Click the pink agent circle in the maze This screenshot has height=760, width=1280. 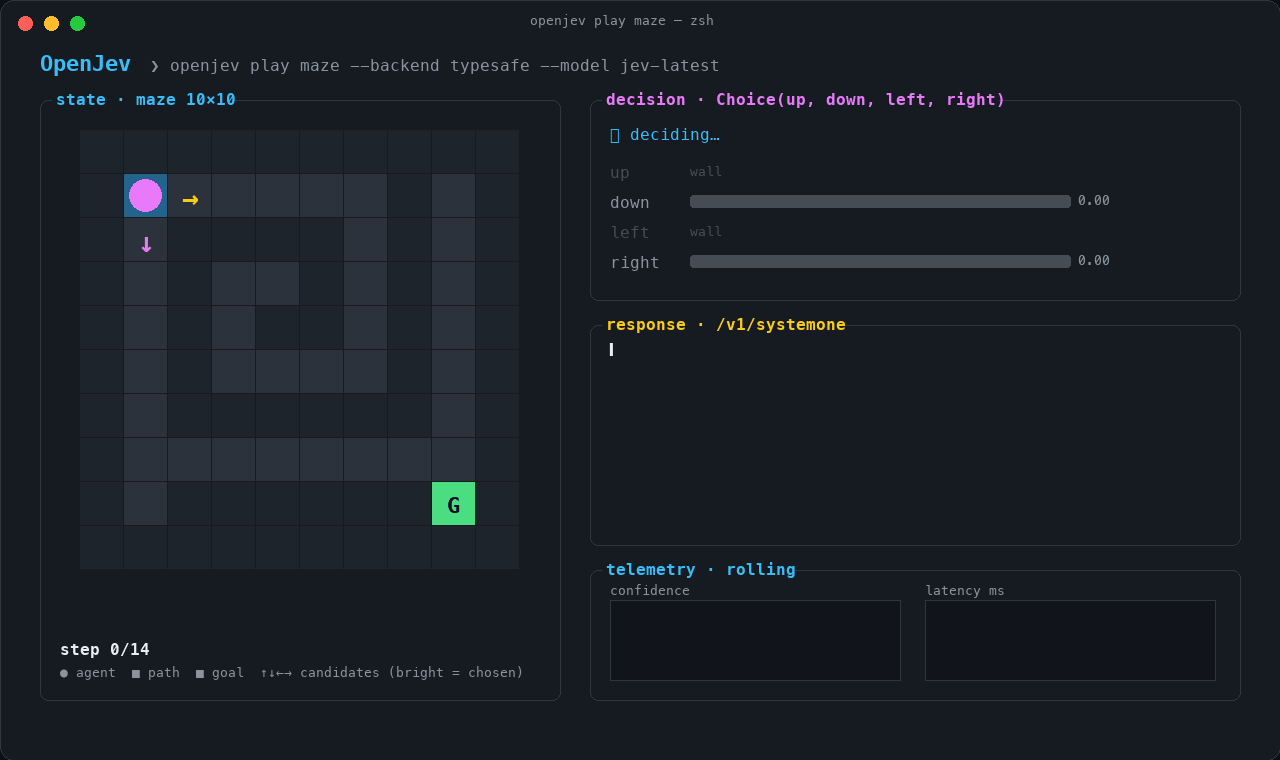point(145,196)
